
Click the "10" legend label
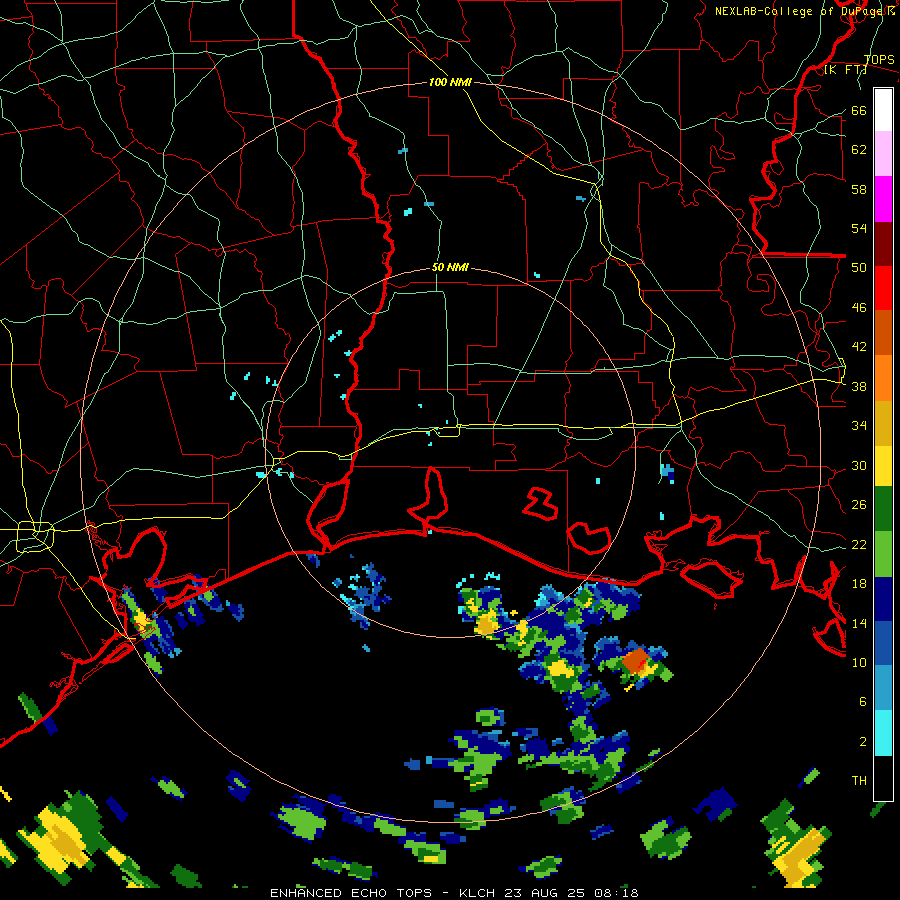(859, 662)
